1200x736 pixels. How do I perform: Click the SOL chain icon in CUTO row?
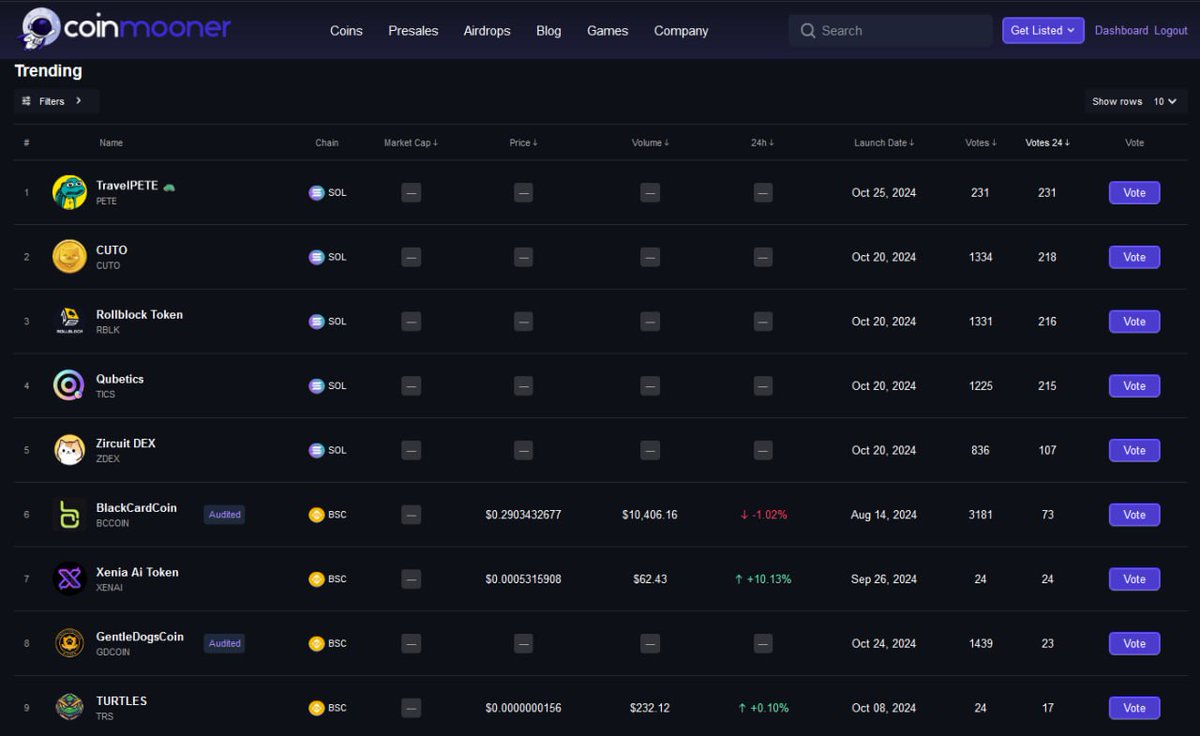pyautogui.click(x=316, y=257)
